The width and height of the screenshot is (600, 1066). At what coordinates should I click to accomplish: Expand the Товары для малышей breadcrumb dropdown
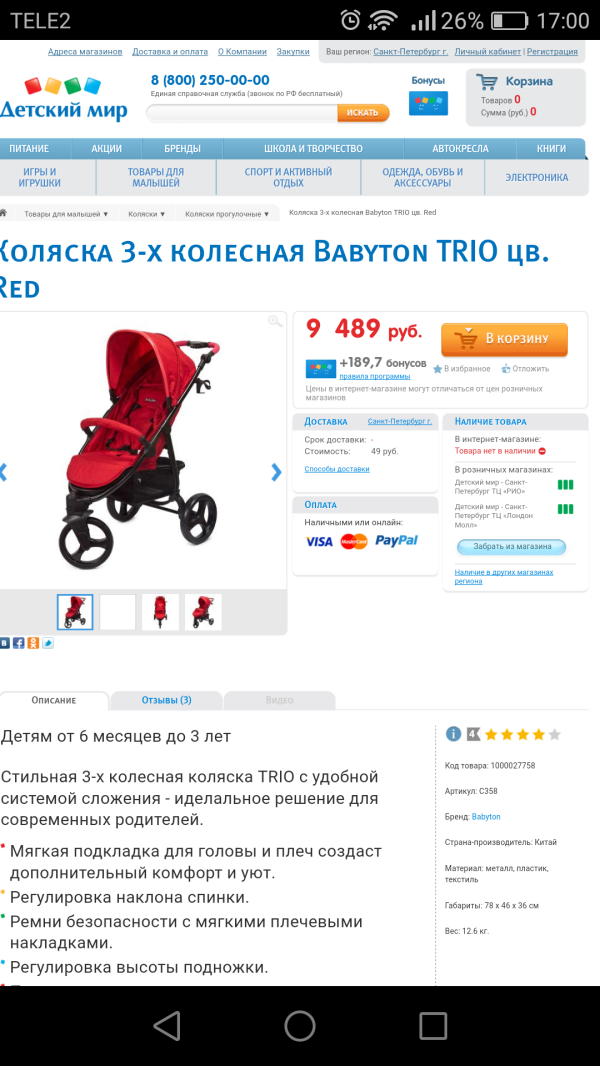(x=66, y=214)
